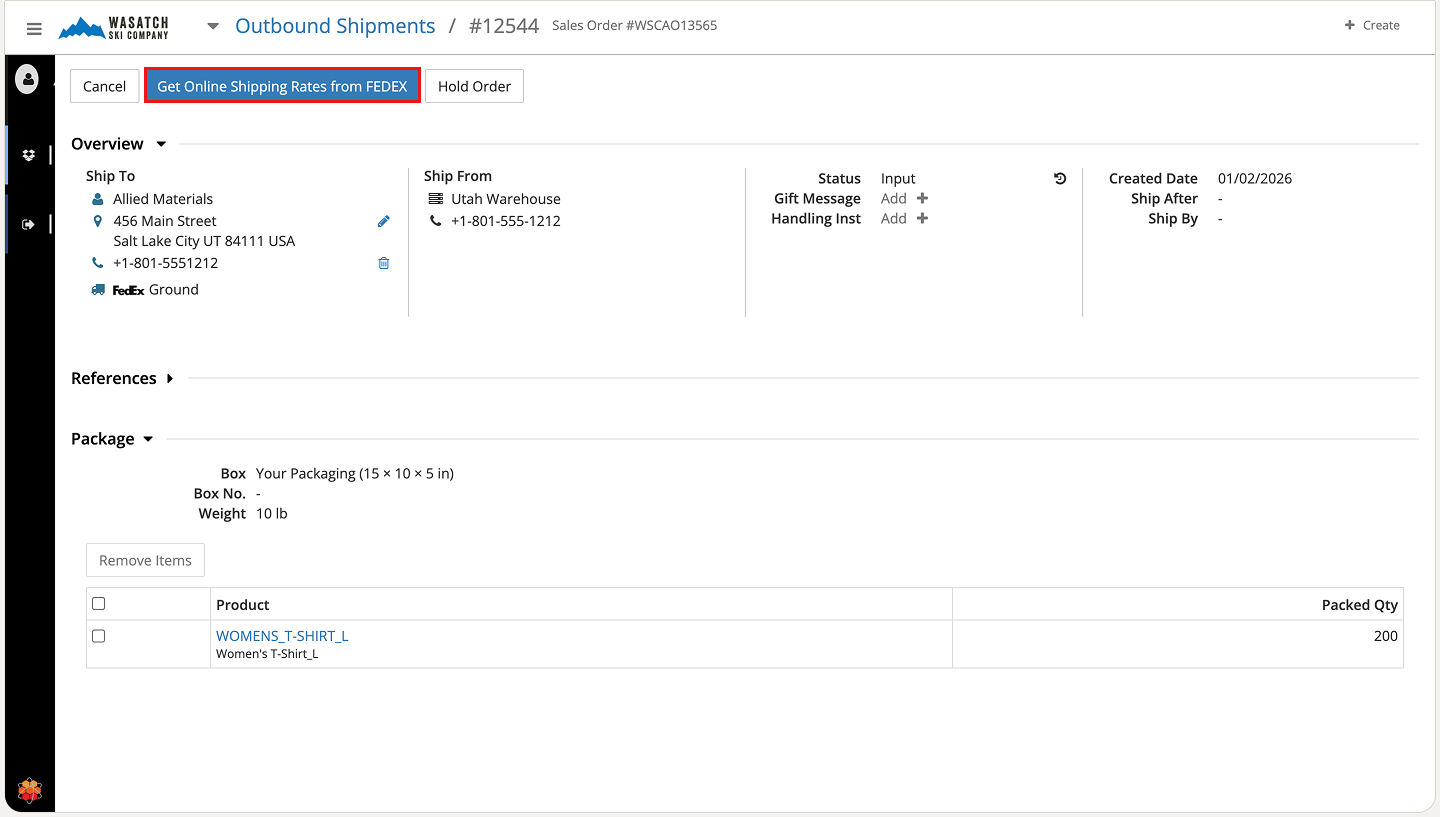This screenshot has width=1440, height=817.
Task: Expand the References section
Action: 170,379
